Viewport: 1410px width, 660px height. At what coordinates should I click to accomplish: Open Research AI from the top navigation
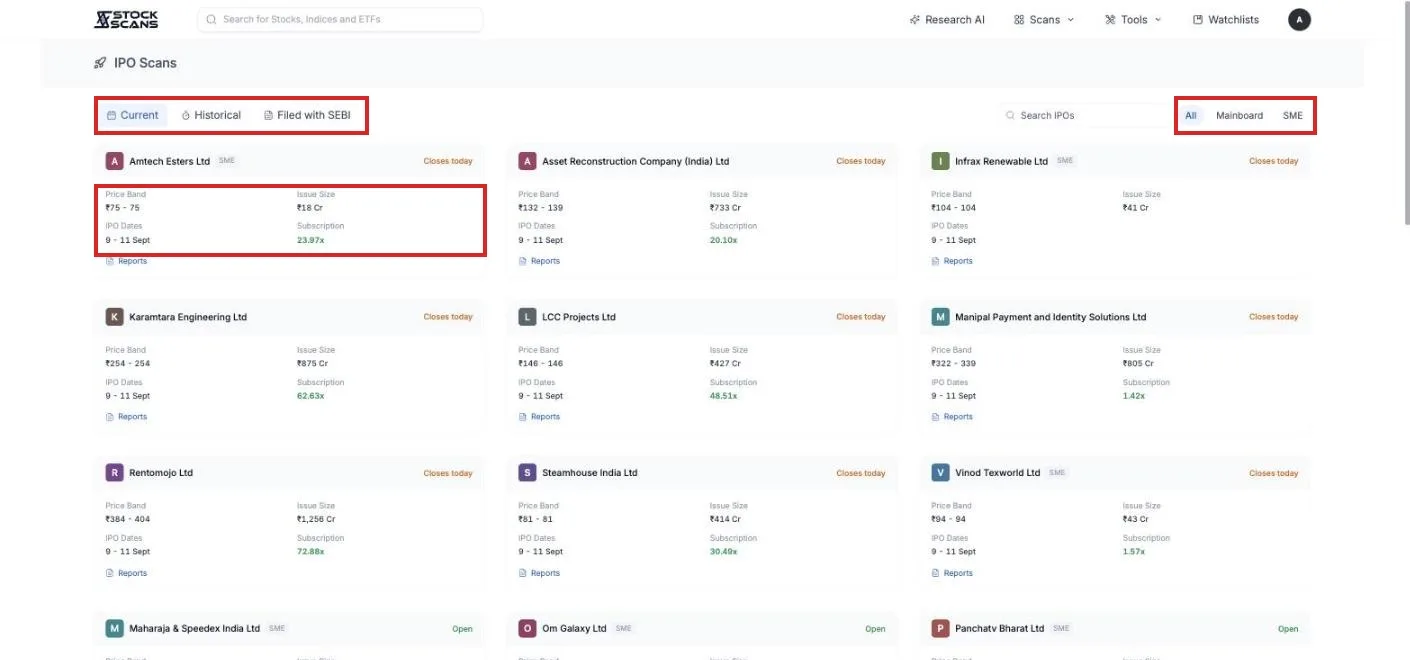click(947, 20)
